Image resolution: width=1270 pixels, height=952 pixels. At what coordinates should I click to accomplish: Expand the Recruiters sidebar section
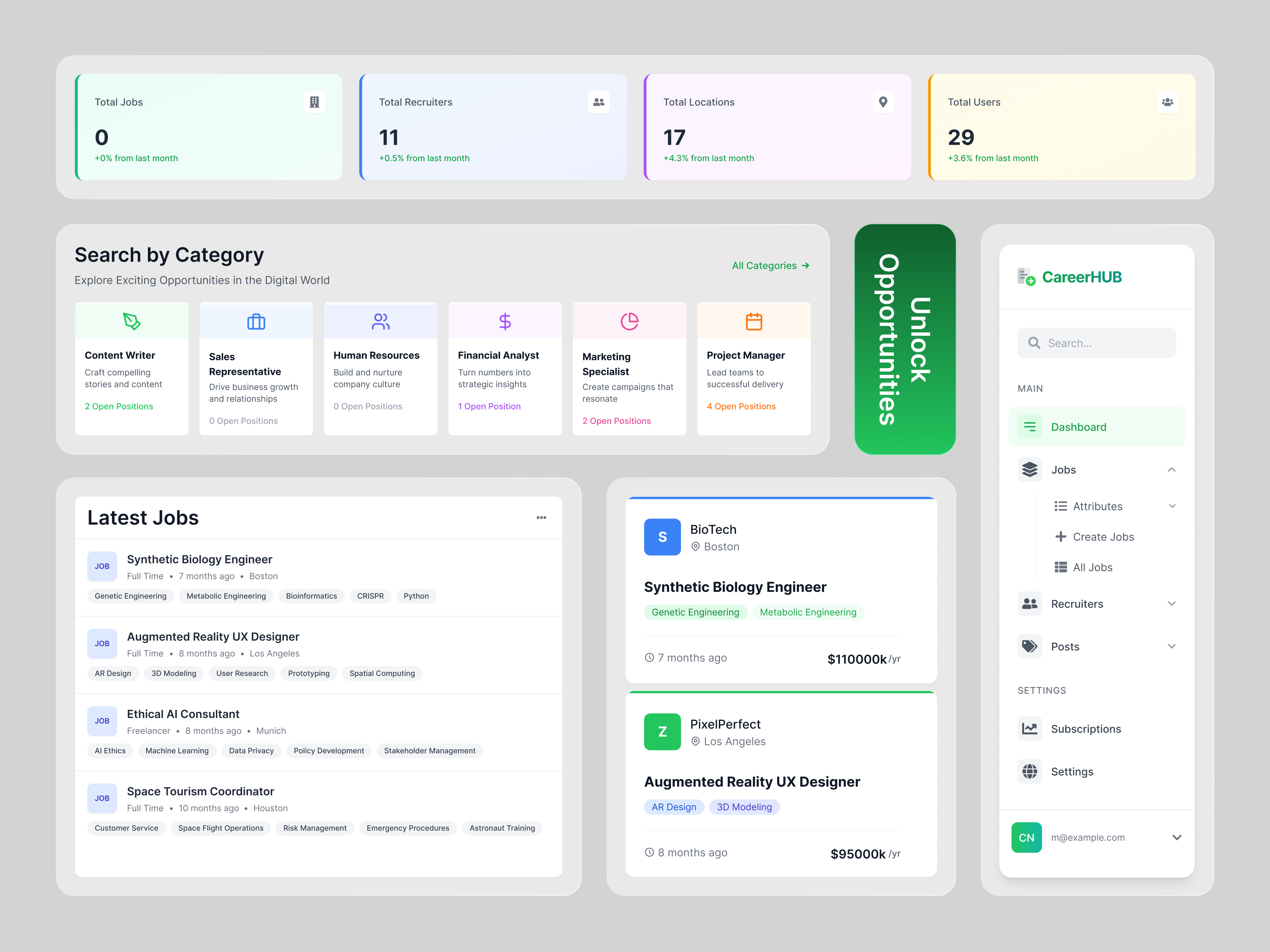click(x=1171, y=604)
